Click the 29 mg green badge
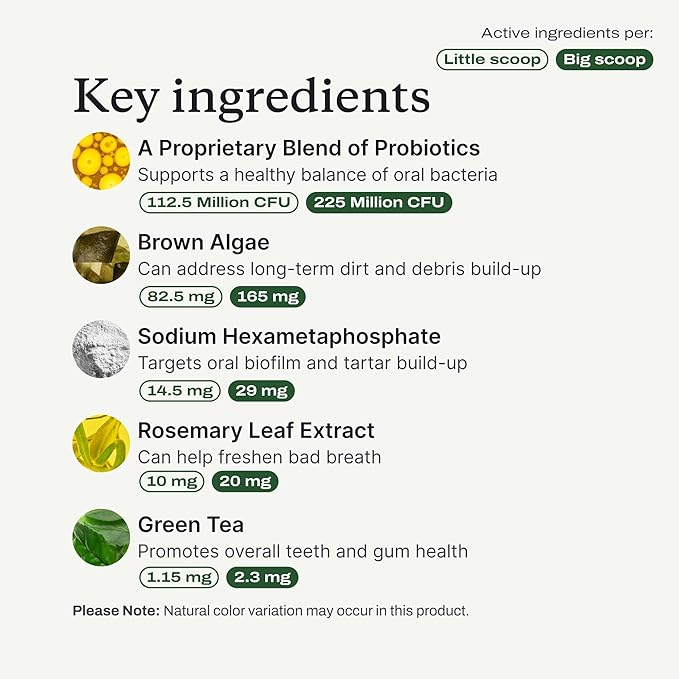 261,391
